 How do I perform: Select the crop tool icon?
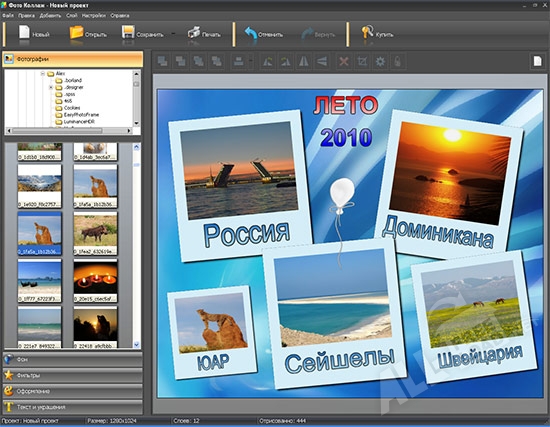click(362, 61)
